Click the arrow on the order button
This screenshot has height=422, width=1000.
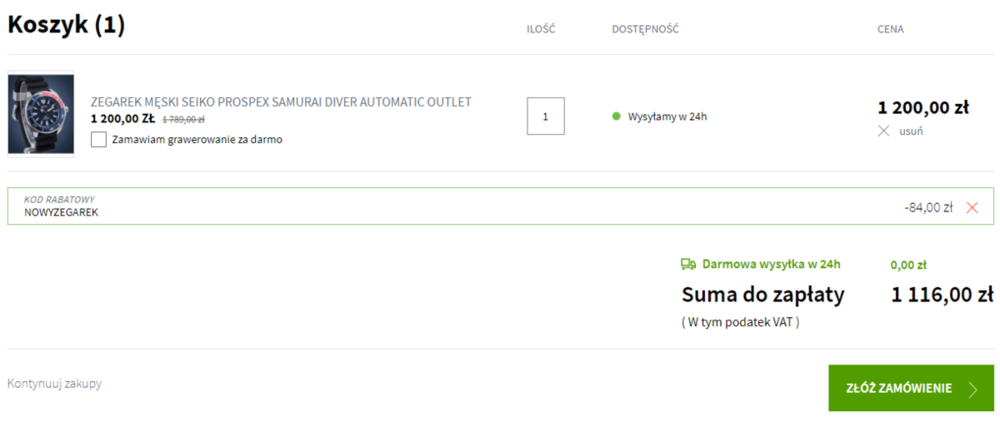pos(973,389)
